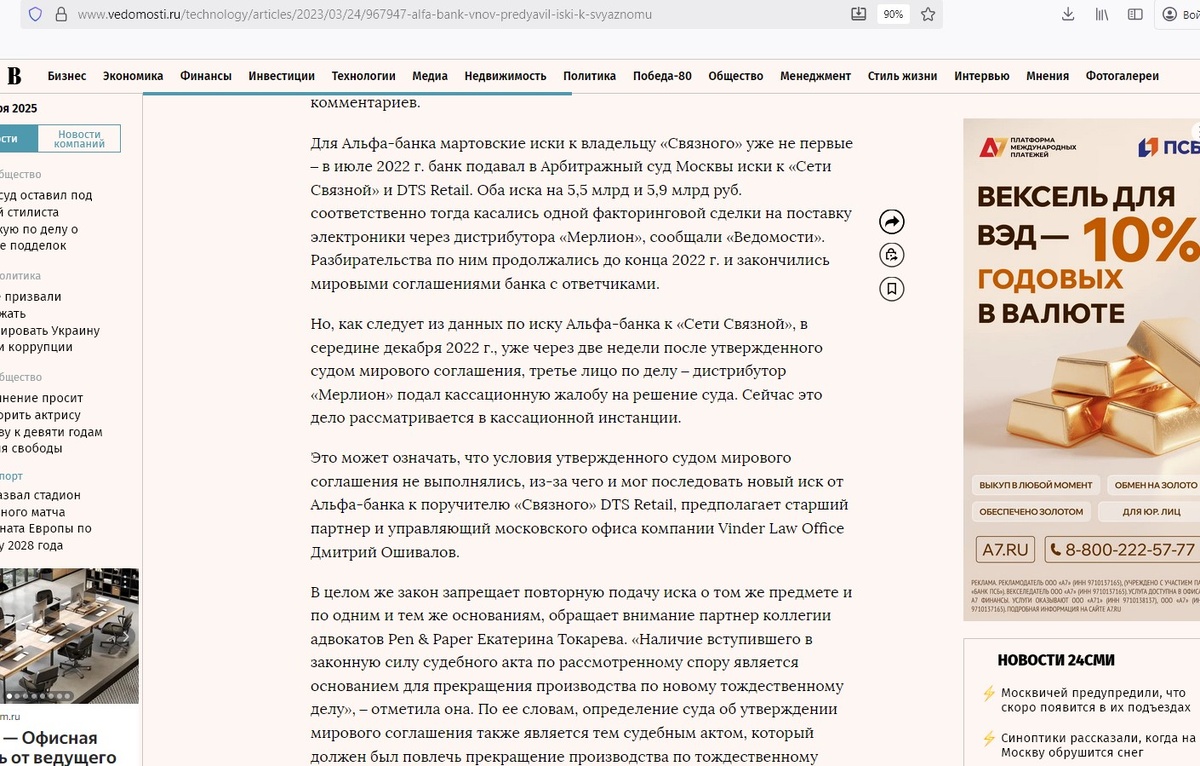
Task: Click the Выкуп в любой момент ad button
Action: pyautogui.click(x=1036, y=485)
